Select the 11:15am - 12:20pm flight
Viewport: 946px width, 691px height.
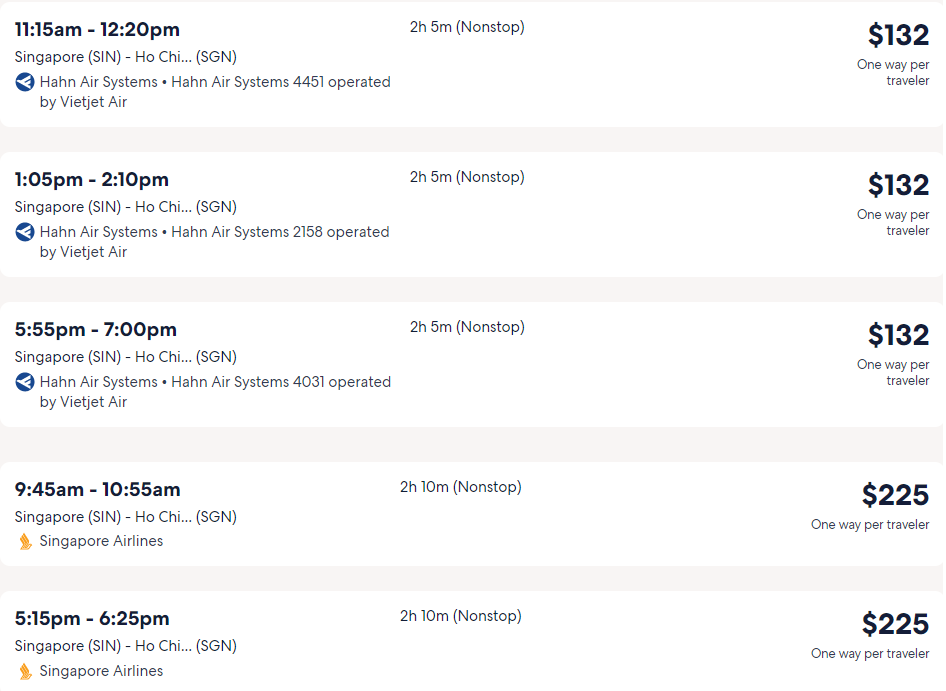(x=472, y=64)
